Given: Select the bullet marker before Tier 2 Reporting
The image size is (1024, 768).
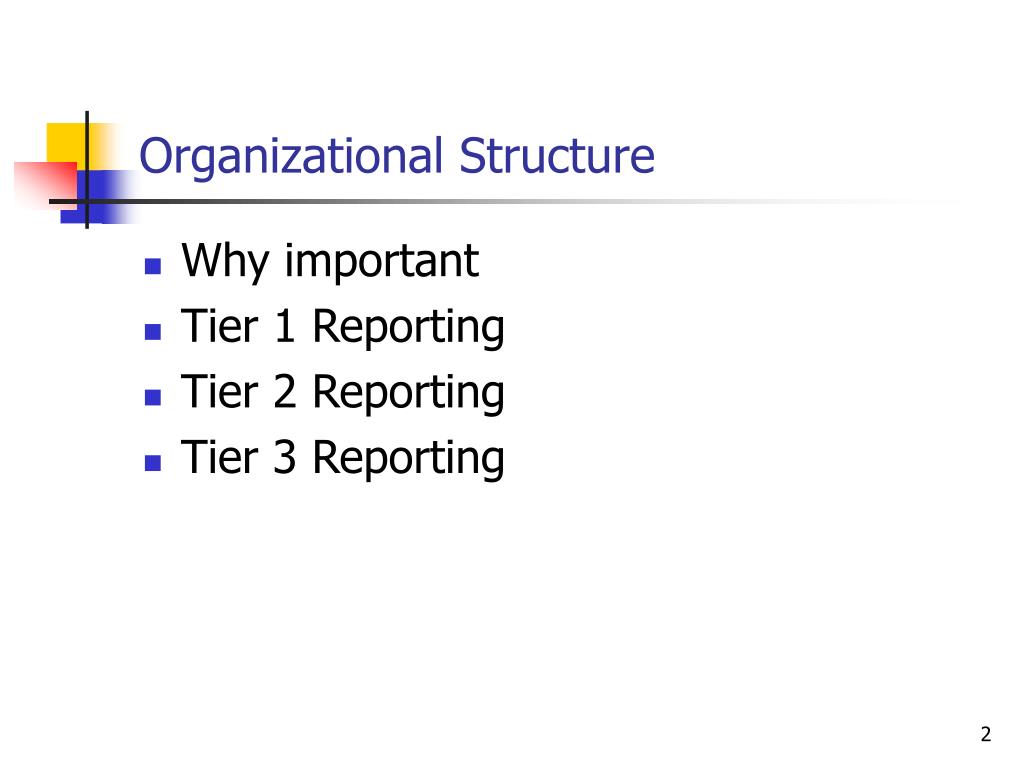Looking at the screenshot, I should point(153,397).
